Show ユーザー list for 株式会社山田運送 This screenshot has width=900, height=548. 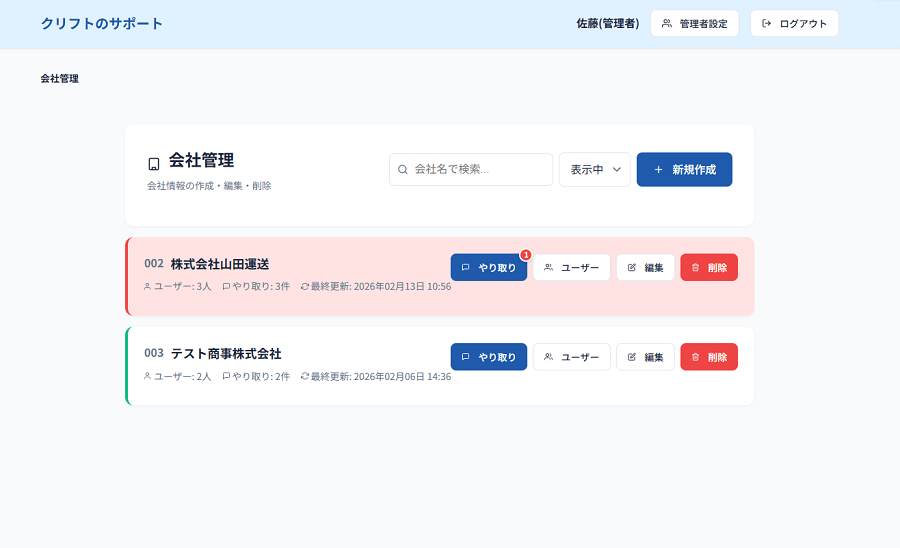point(571,268)
